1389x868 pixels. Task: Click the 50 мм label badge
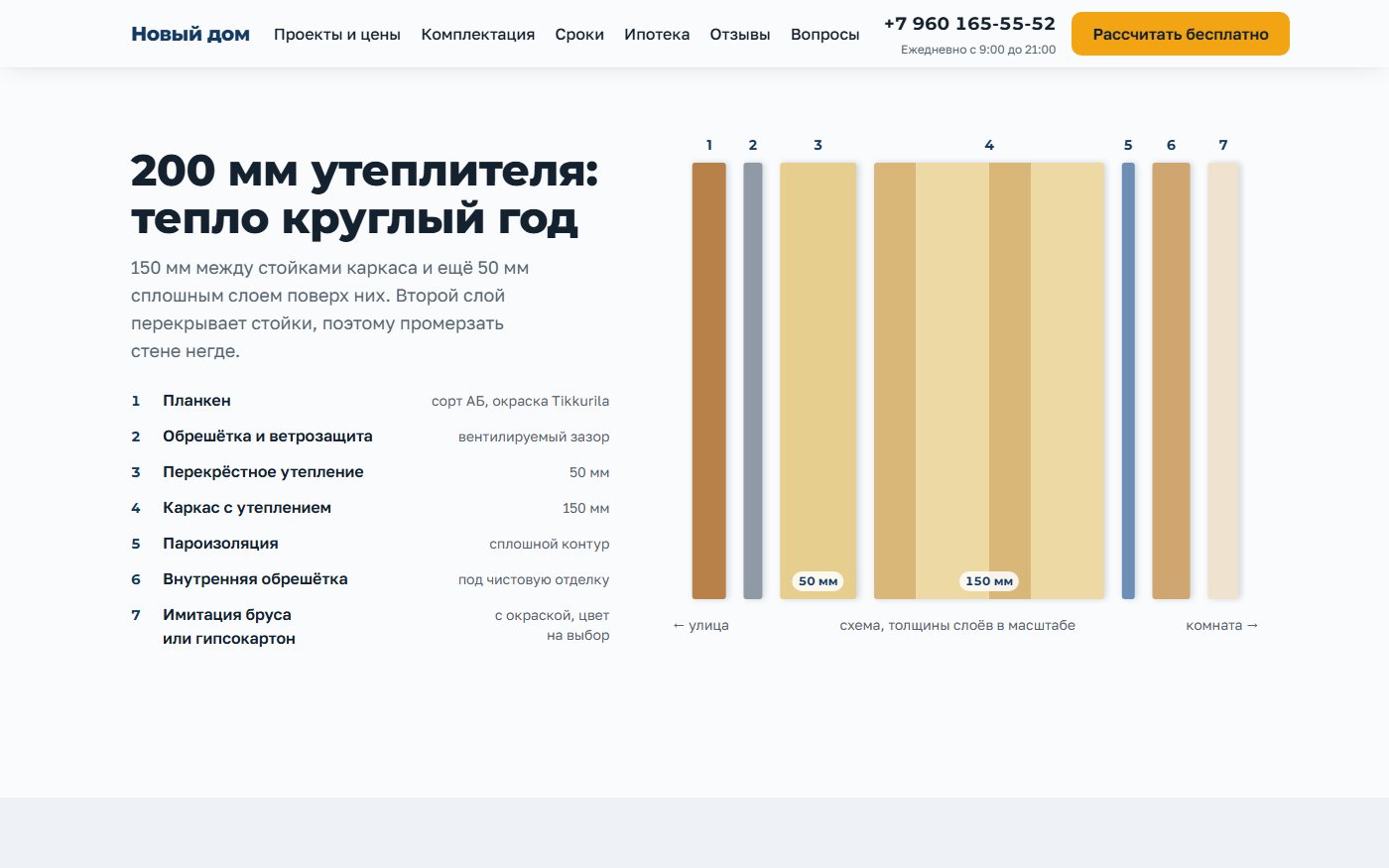pos(819,581)
